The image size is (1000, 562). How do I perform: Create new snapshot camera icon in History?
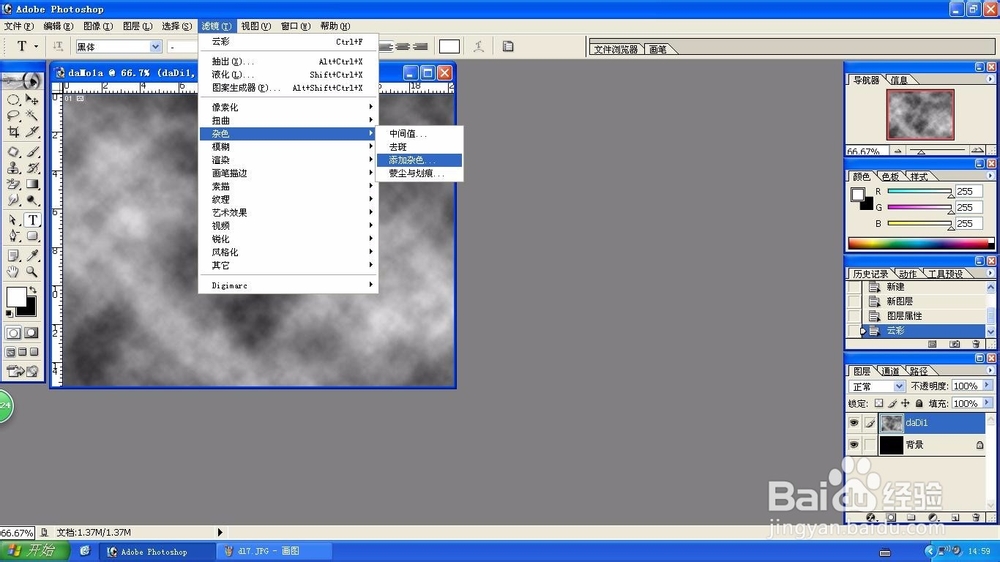point(954,344)
